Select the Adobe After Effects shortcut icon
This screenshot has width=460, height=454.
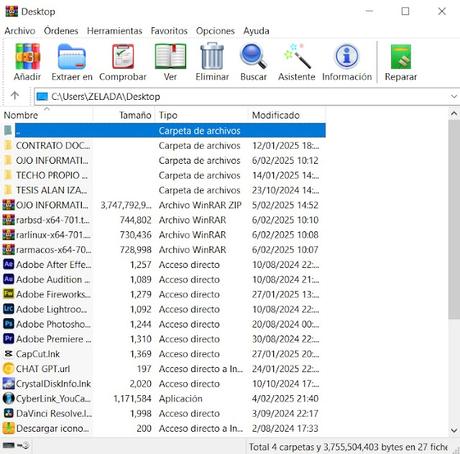8,264
